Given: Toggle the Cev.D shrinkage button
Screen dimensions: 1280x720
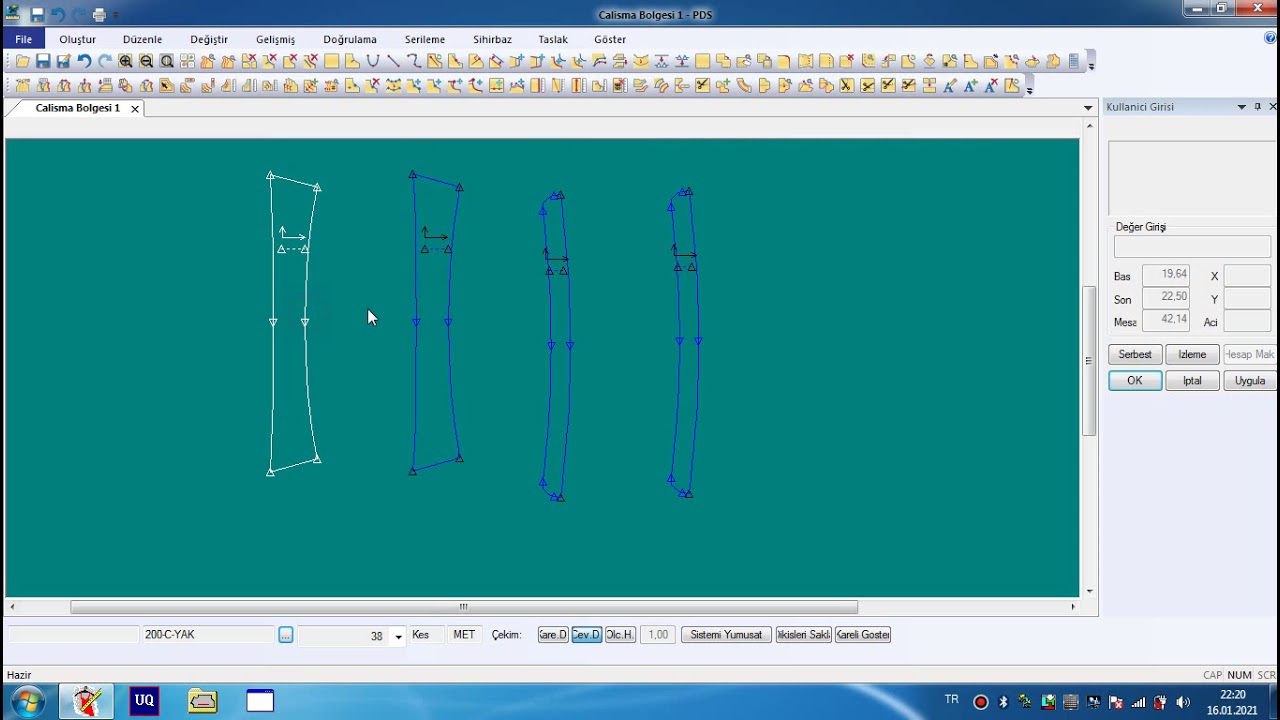Looking at the screenshot, I should 586,635.
